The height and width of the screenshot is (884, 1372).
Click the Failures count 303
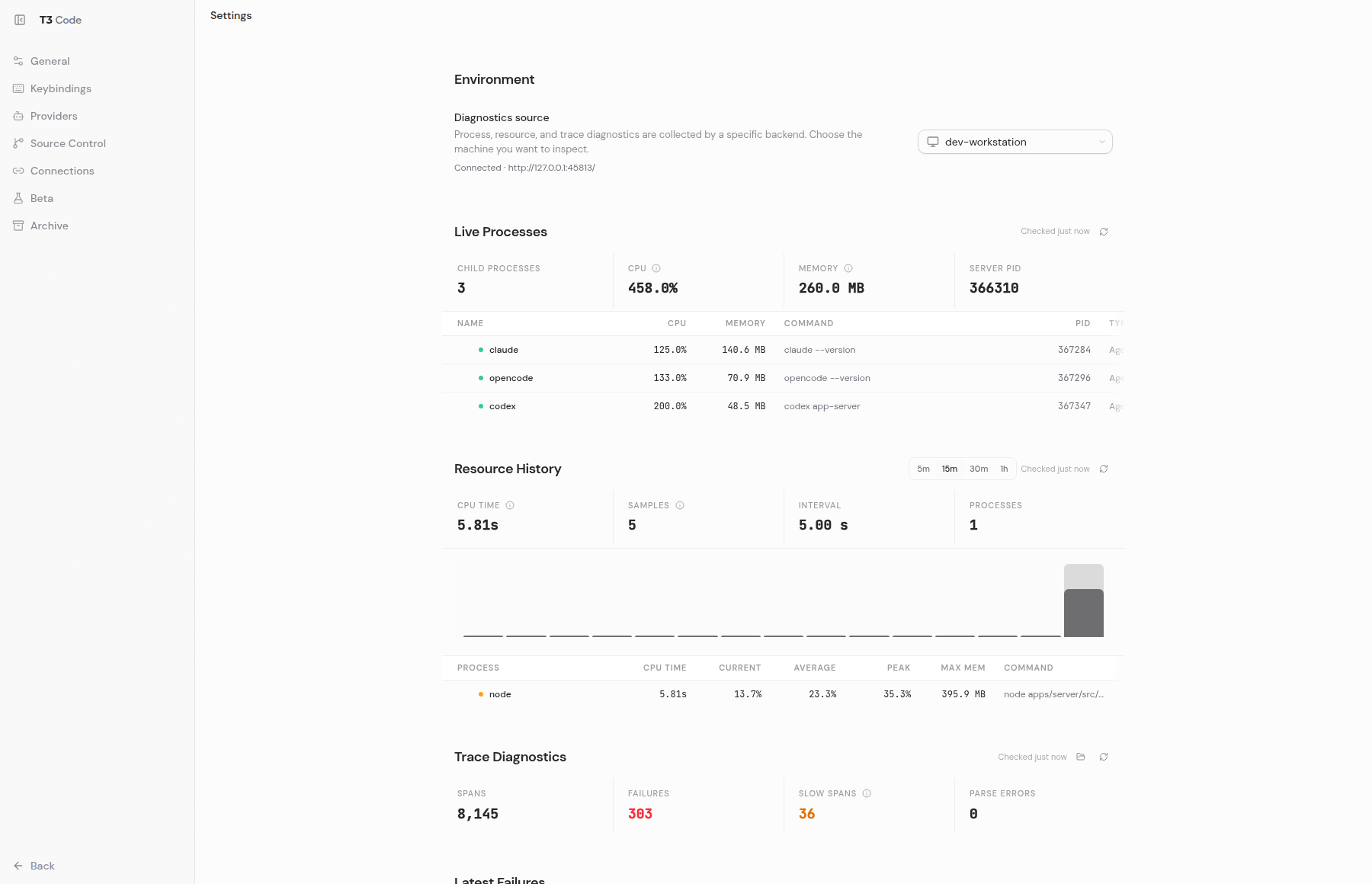(640, 814)
